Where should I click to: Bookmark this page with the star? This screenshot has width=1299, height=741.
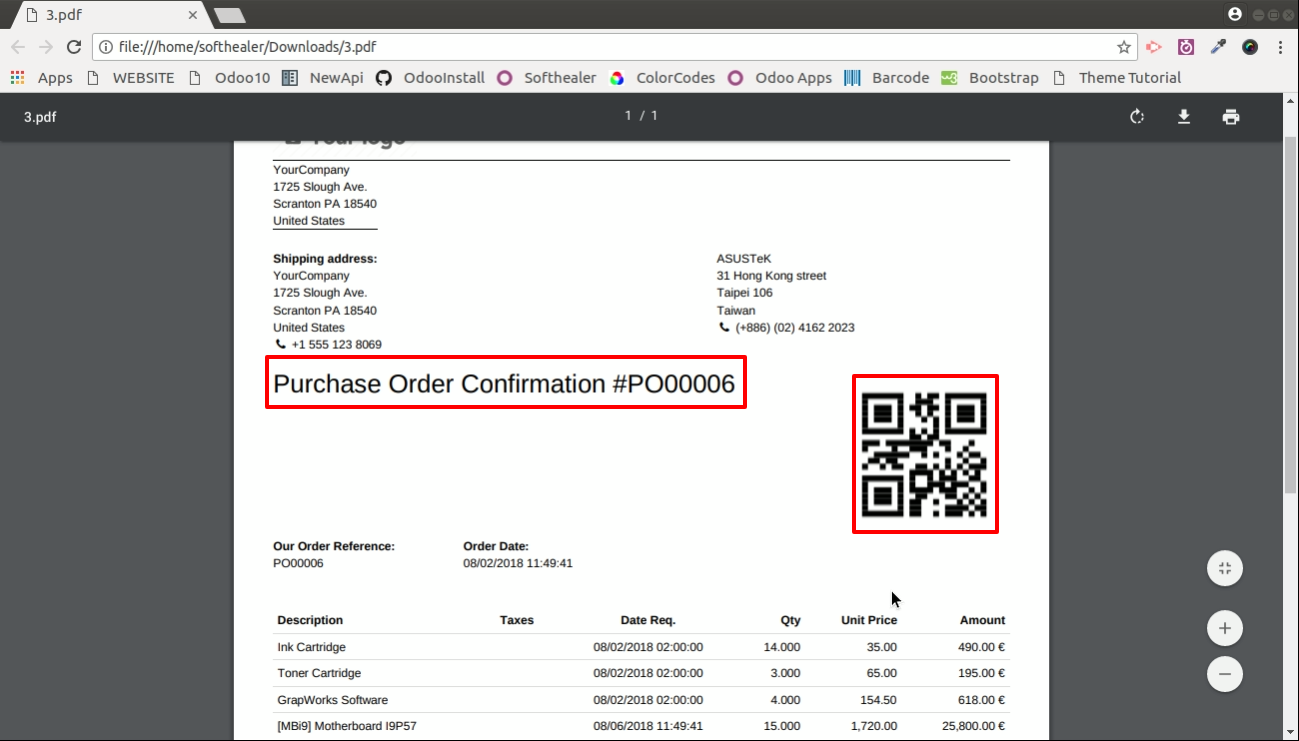[1124, 47]
